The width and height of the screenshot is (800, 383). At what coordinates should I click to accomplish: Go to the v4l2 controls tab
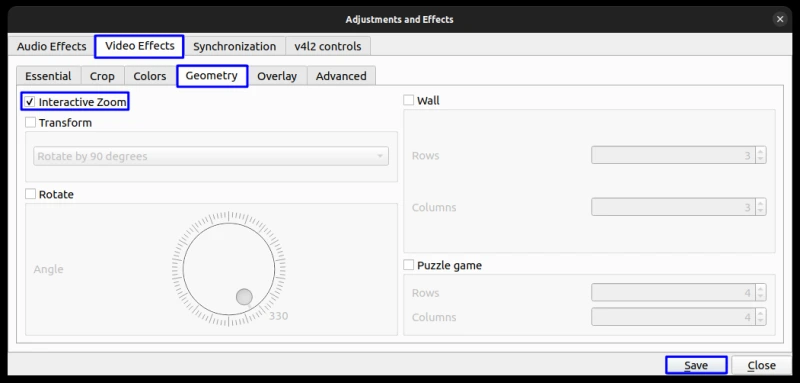click(328, 46)
